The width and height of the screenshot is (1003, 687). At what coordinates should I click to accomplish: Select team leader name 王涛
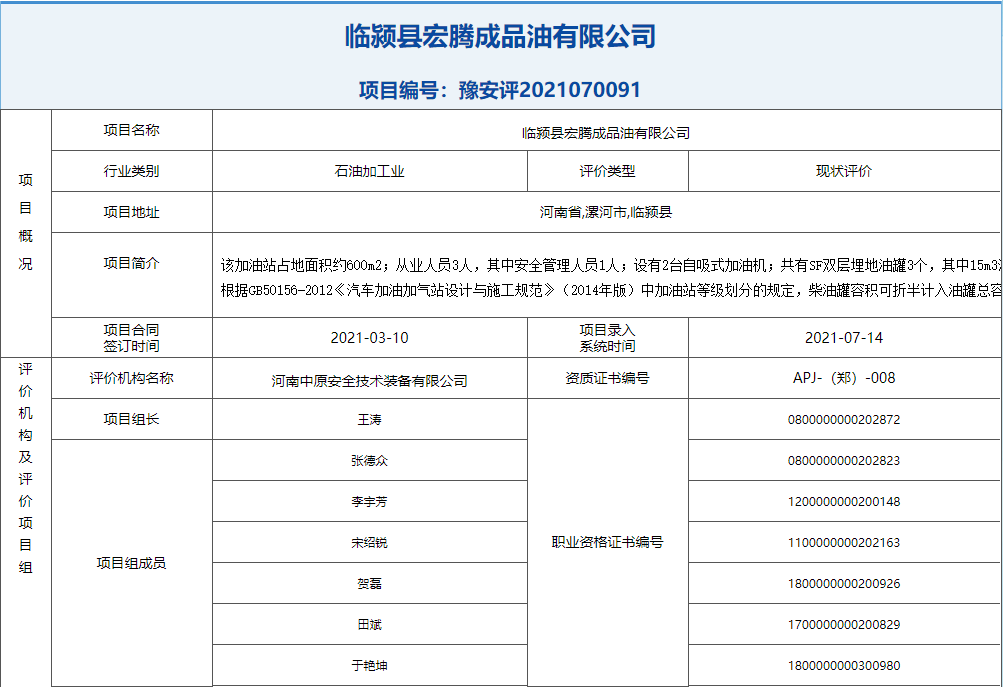(369, 419)
